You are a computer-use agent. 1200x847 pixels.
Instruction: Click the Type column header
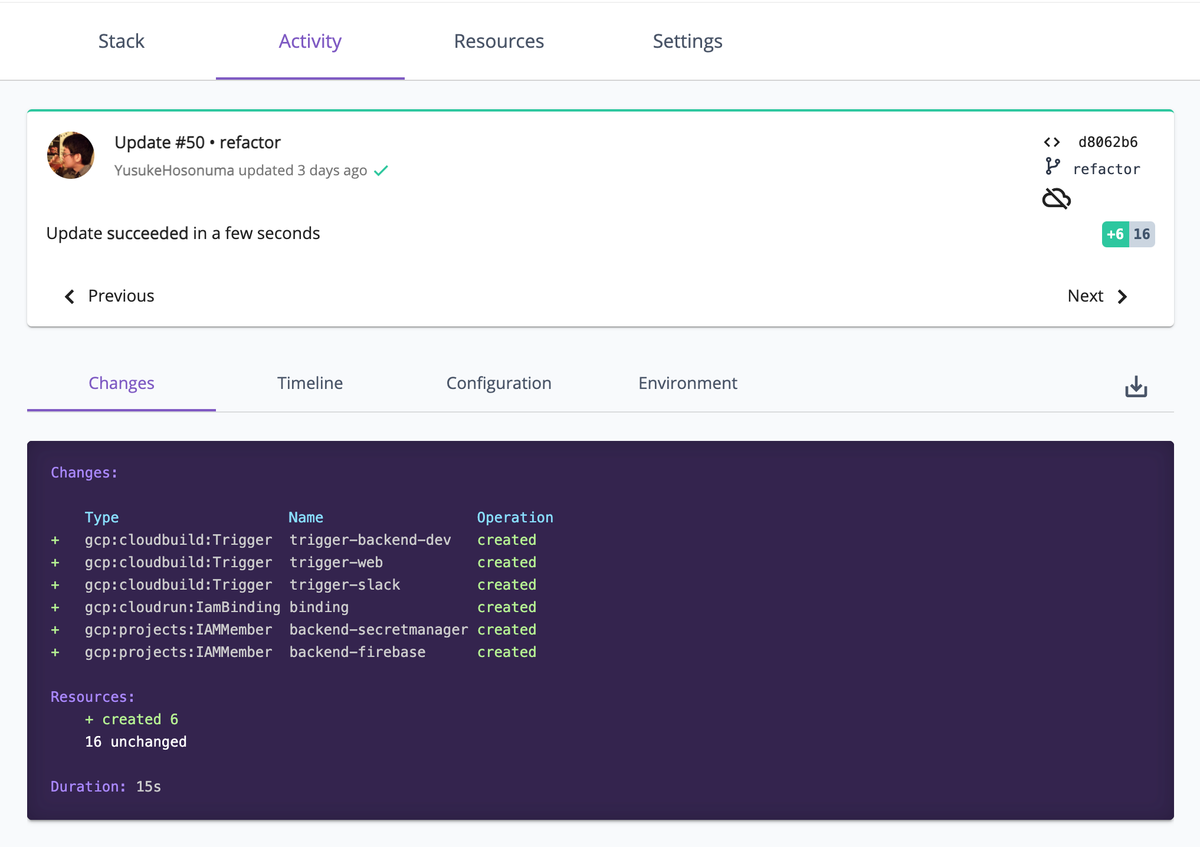click(x=102, y=517)
